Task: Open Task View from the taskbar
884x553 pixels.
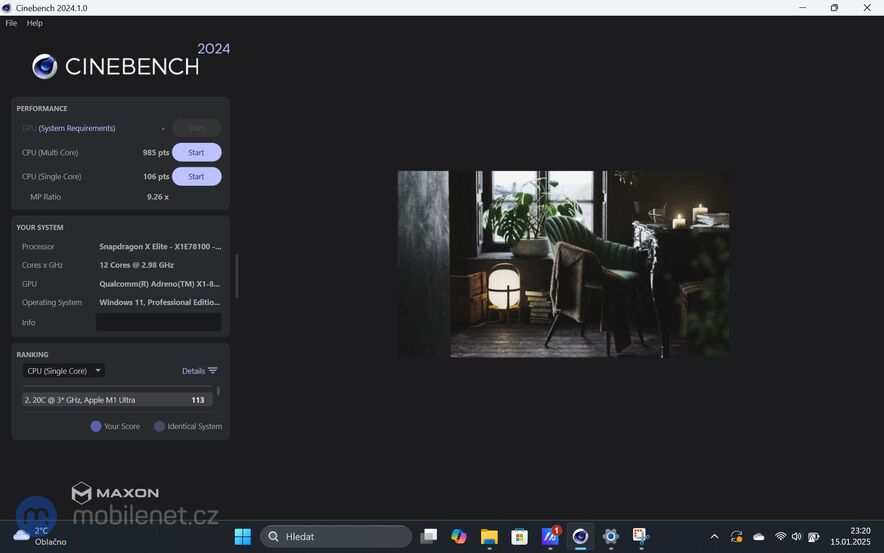Action: point(429,537)
